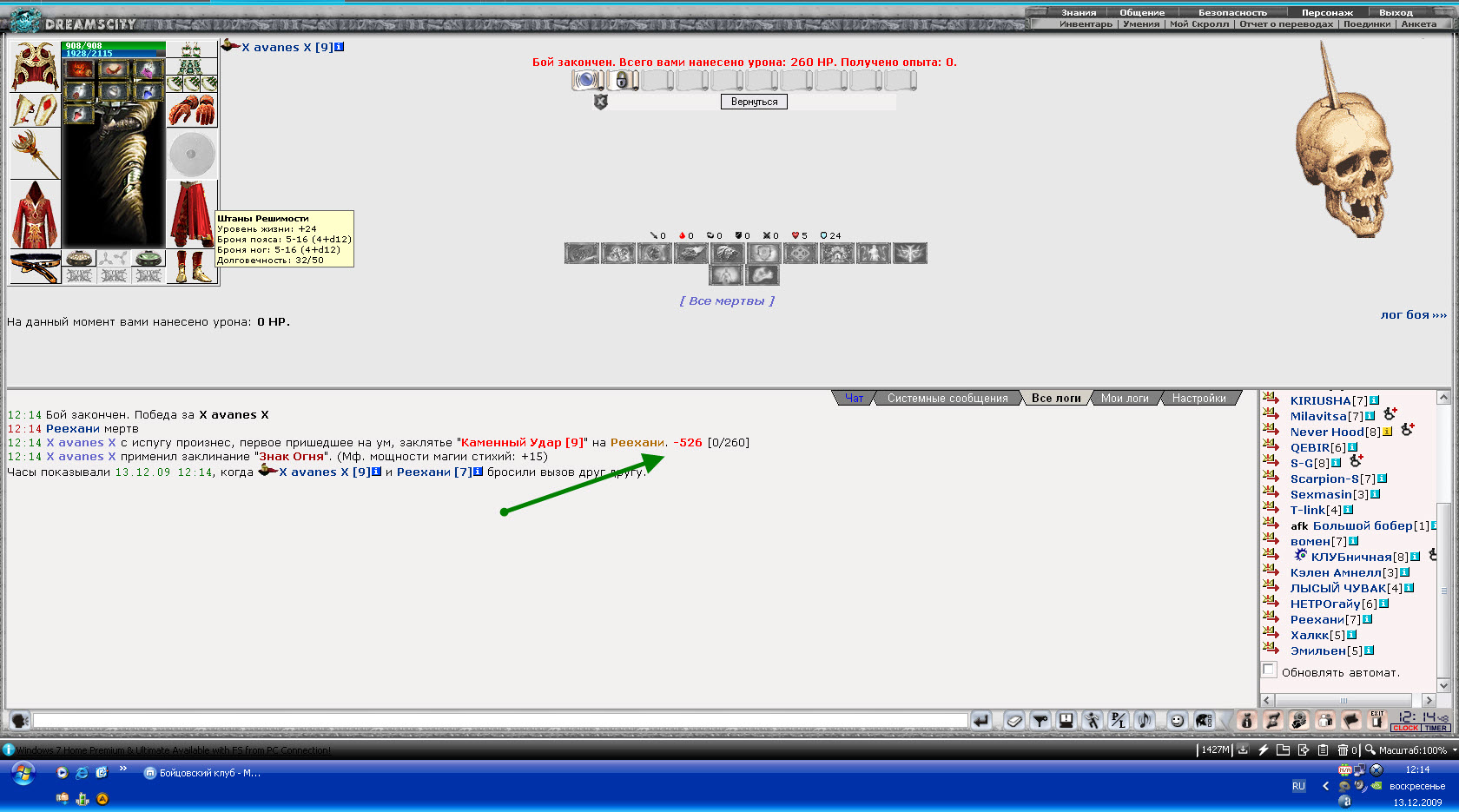Click the equipped green necklace slot

coord(192,66)
